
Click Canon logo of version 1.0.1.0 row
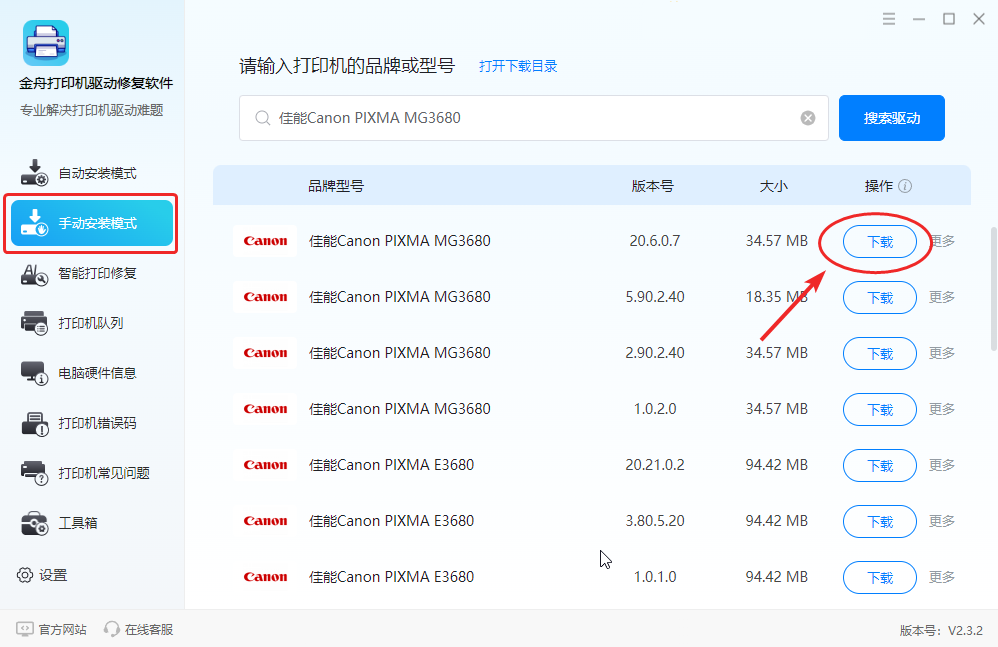(x=265, y=577)
